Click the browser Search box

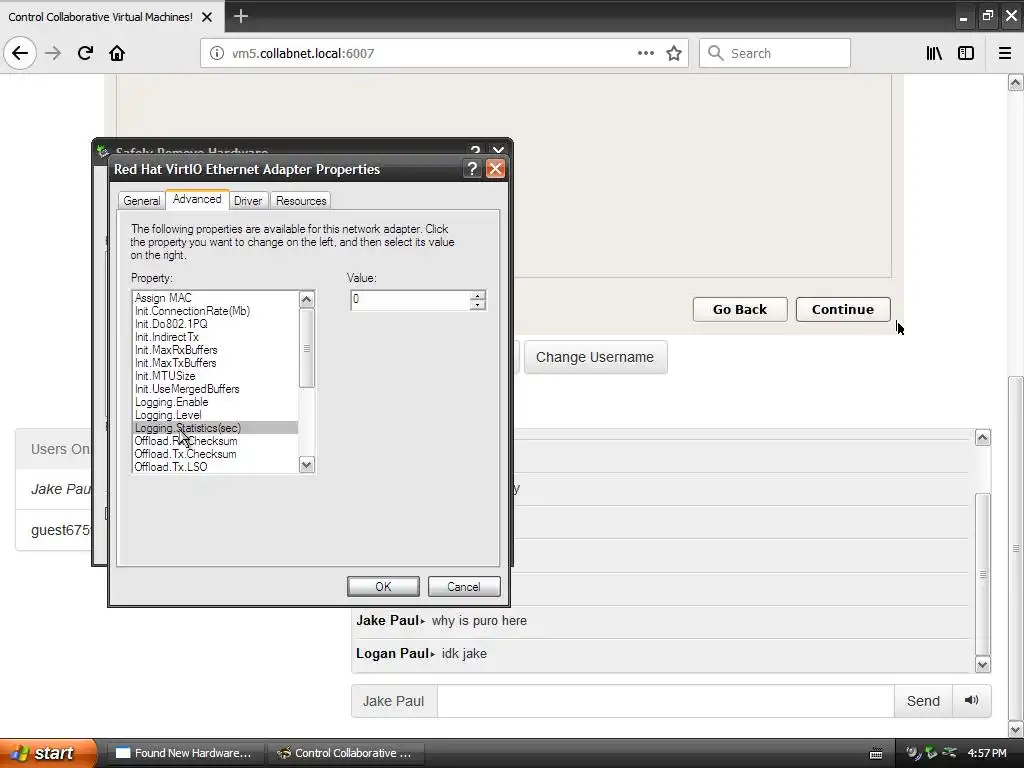tap(775, 53)
